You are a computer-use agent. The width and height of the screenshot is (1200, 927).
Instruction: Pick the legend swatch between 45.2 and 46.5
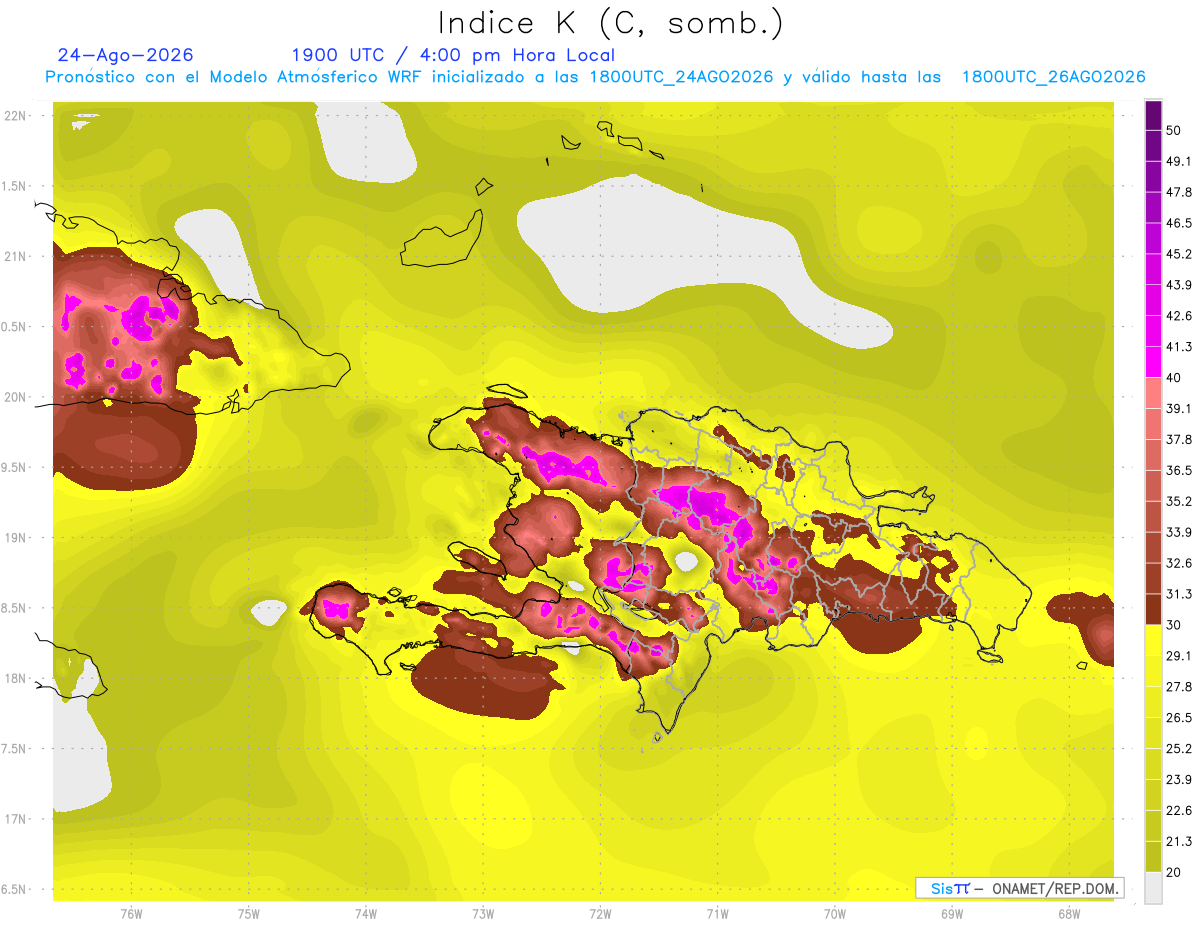pyautogui.click(x=1153, y=239)
